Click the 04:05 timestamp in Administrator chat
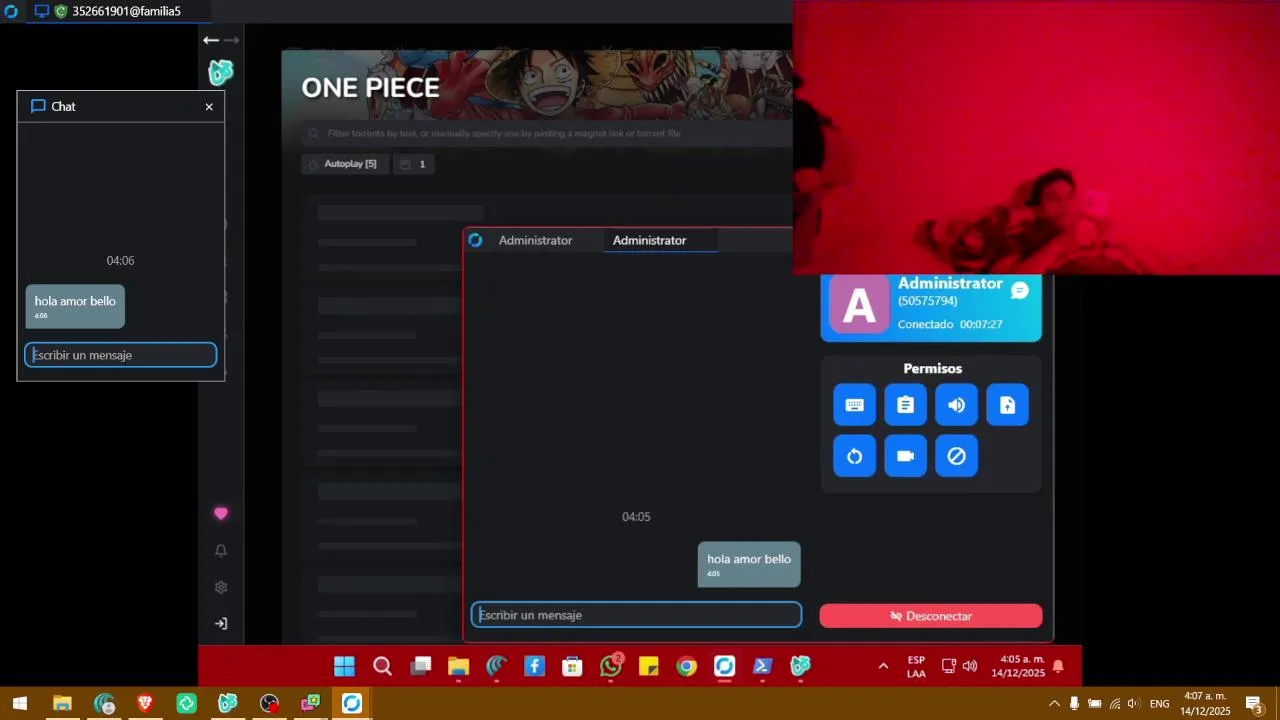1280x720 pixels. coord(636,517)
